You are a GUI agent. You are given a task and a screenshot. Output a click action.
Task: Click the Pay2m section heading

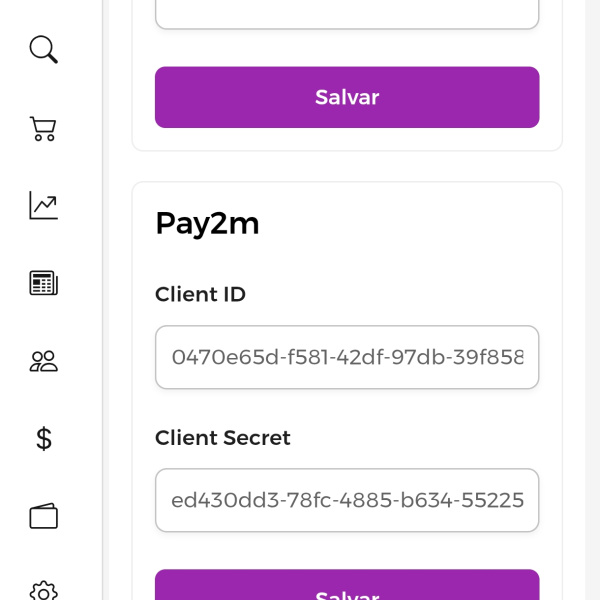[x=207, y=224]
